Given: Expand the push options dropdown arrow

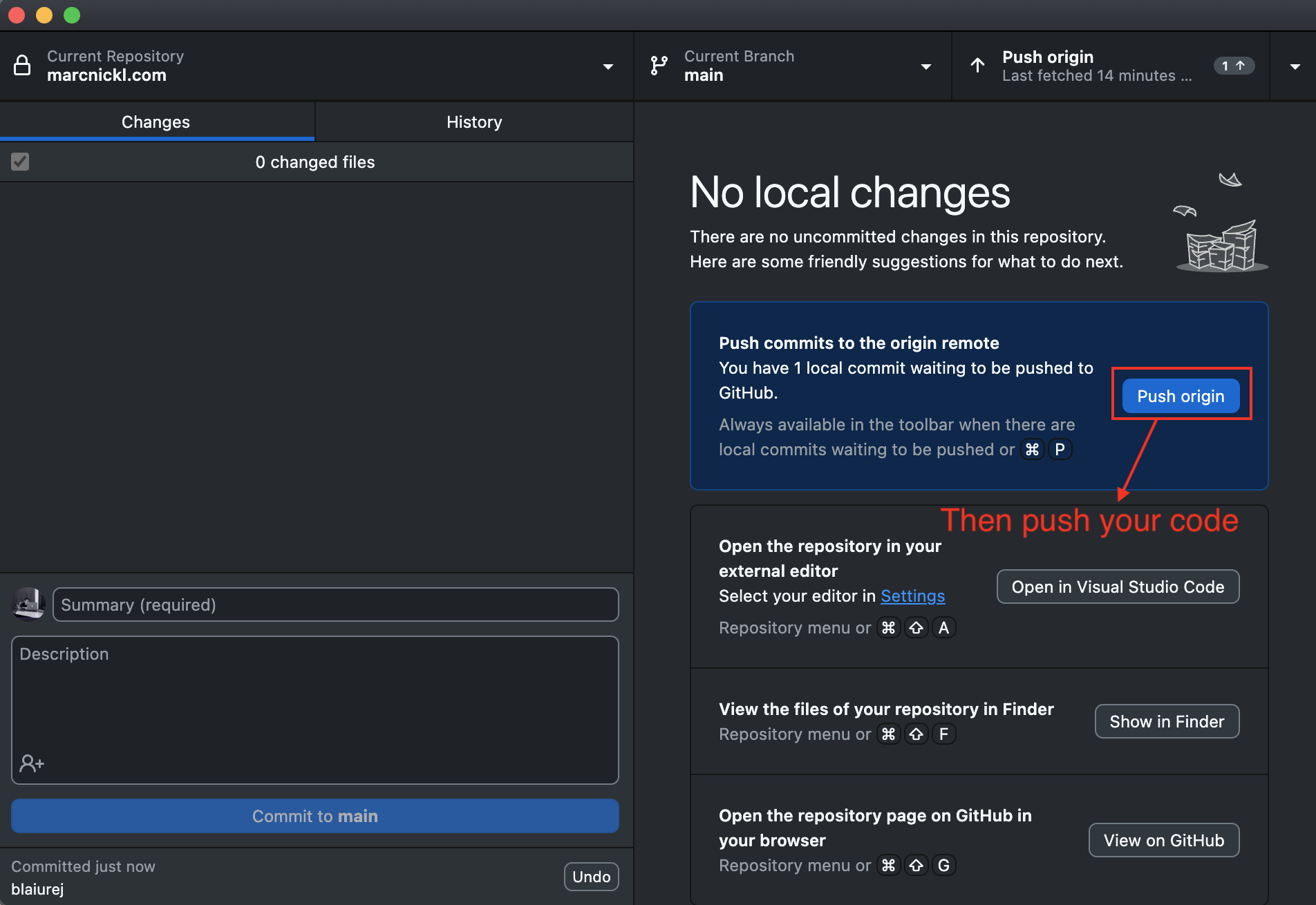Looking at the screenshot, I should coord(1295,66).
